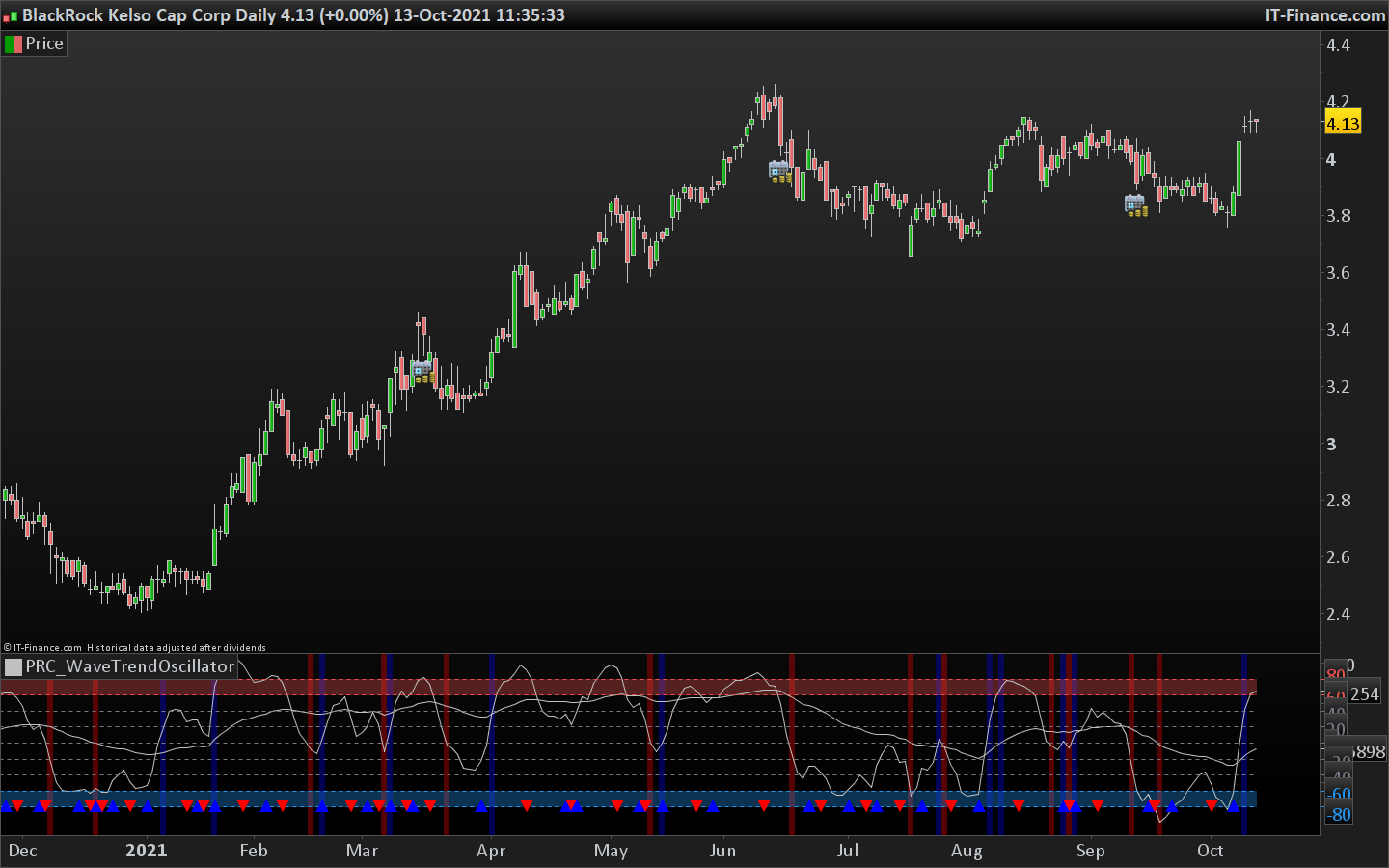The height and width of the screenshot is (868, 1389).
Task: Click the Jul label on the time axis
Action: [848, 851]
